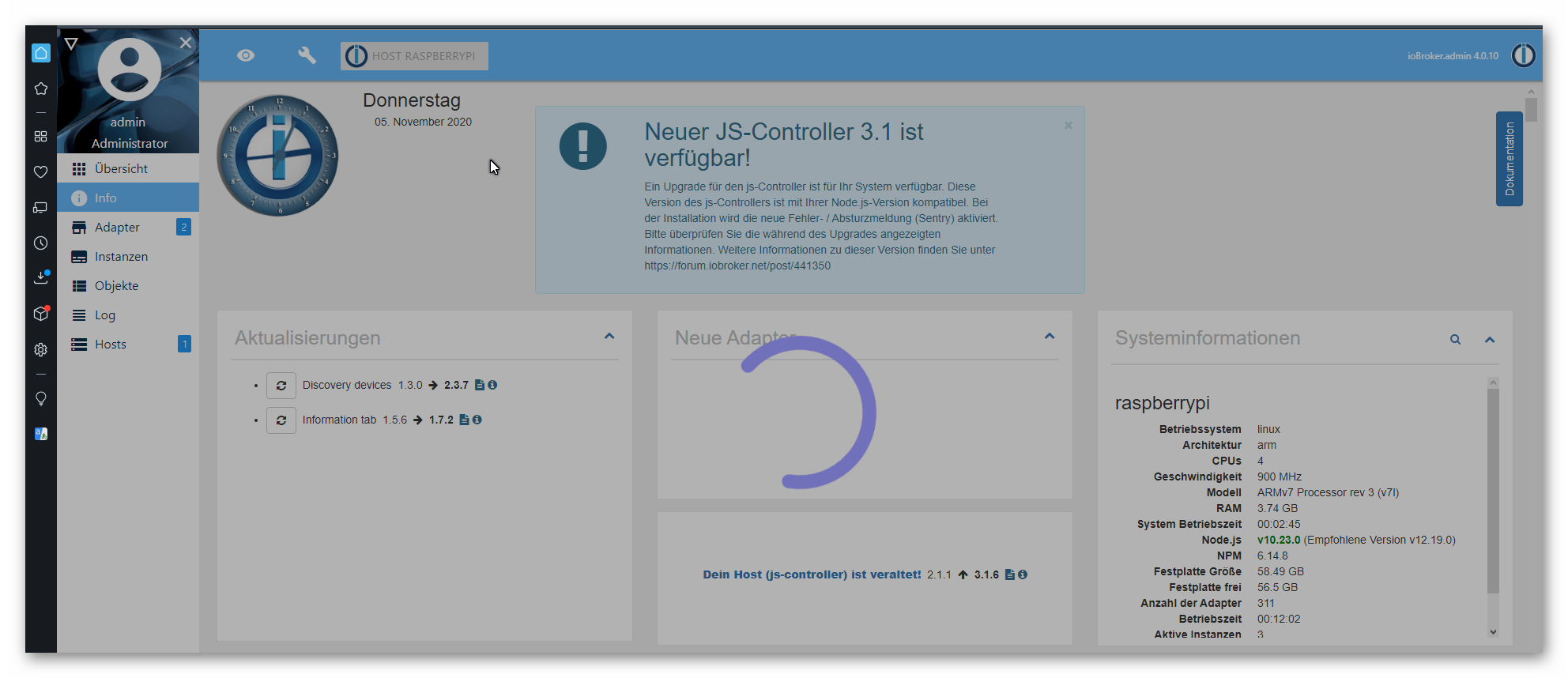This screenshot has height=678, width=1568.
Task: Click the ioBroker logo at top right
Action: (x=1523, y=55)
